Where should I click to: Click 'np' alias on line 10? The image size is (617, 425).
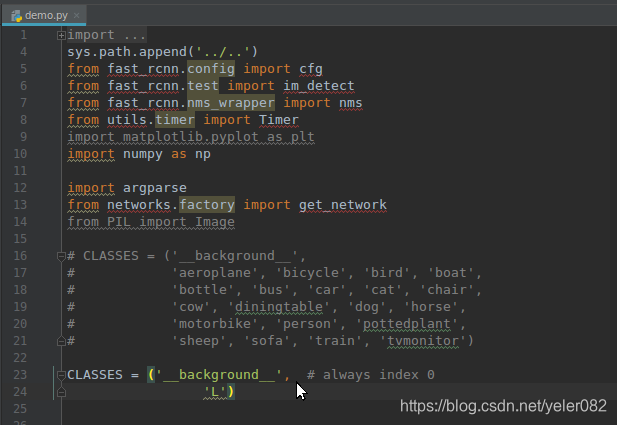tap(203, 154)
